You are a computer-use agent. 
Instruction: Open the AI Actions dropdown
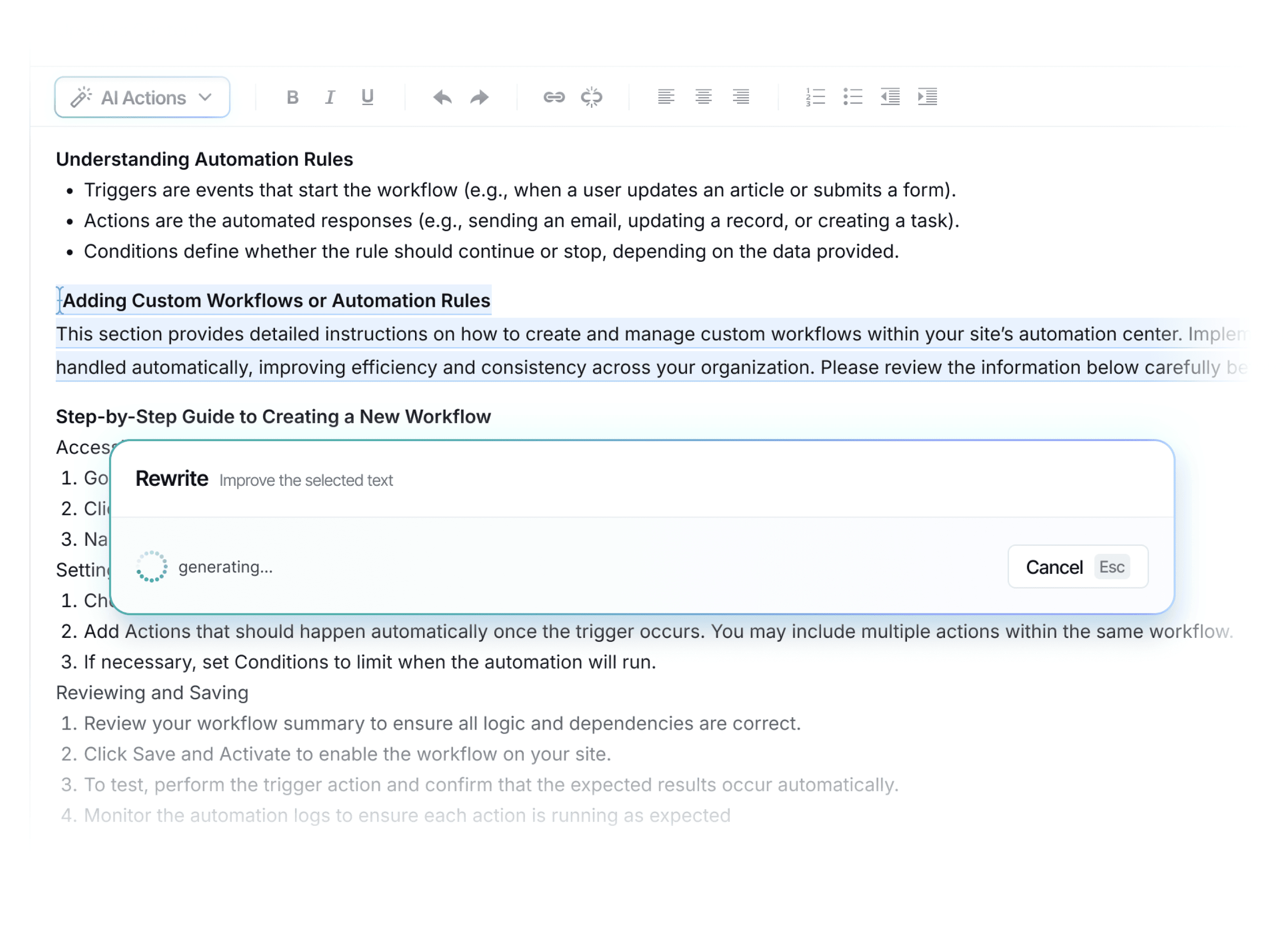pos(143,98)
